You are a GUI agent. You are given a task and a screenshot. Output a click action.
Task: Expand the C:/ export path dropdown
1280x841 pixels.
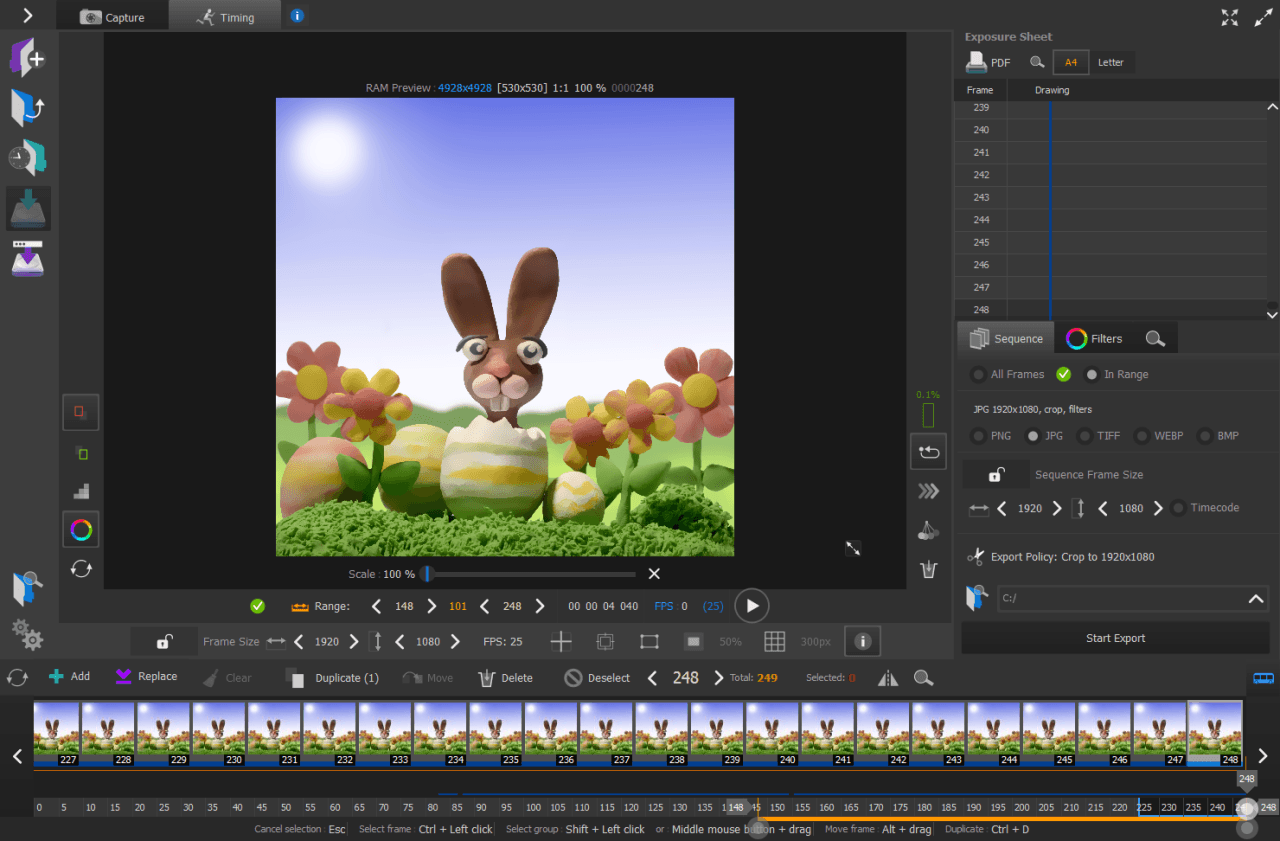pyautogui.click(x=1256, y=599)
